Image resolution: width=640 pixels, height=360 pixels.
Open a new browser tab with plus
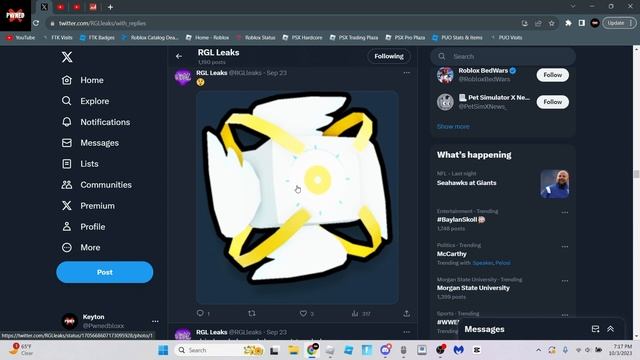click(x=110, y=7)
